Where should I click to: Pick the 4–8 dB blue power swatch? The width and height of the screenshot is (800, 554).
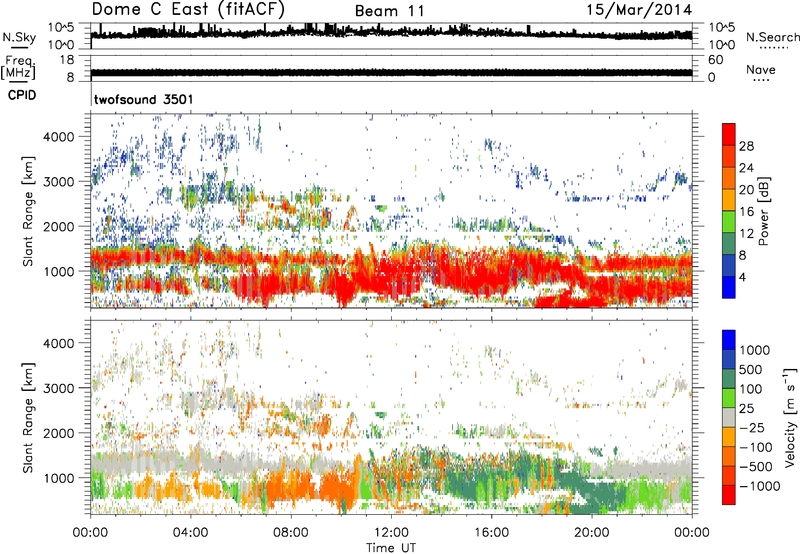click(729, 266)
